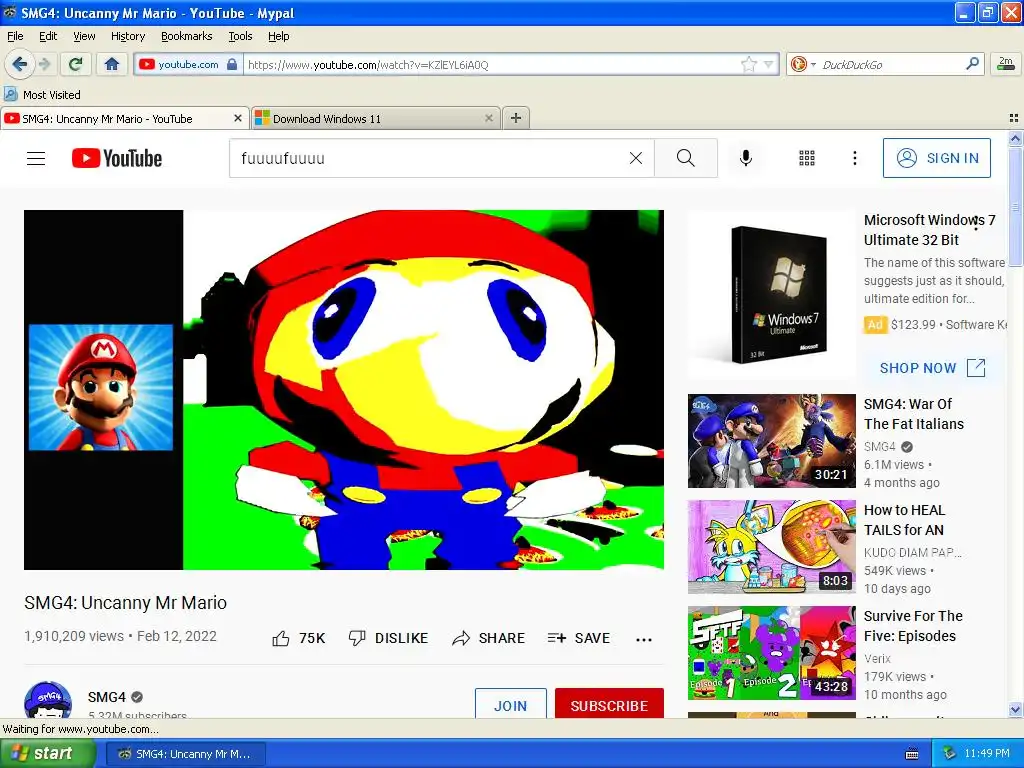Open the Help menu
The height and width of the screenshot is (768, 1024).
tap(278, 36)
